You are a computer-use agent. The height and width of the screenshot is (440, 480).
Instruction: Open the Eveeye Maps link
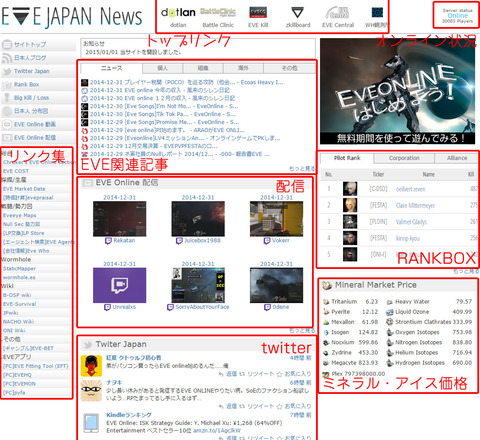20,215
